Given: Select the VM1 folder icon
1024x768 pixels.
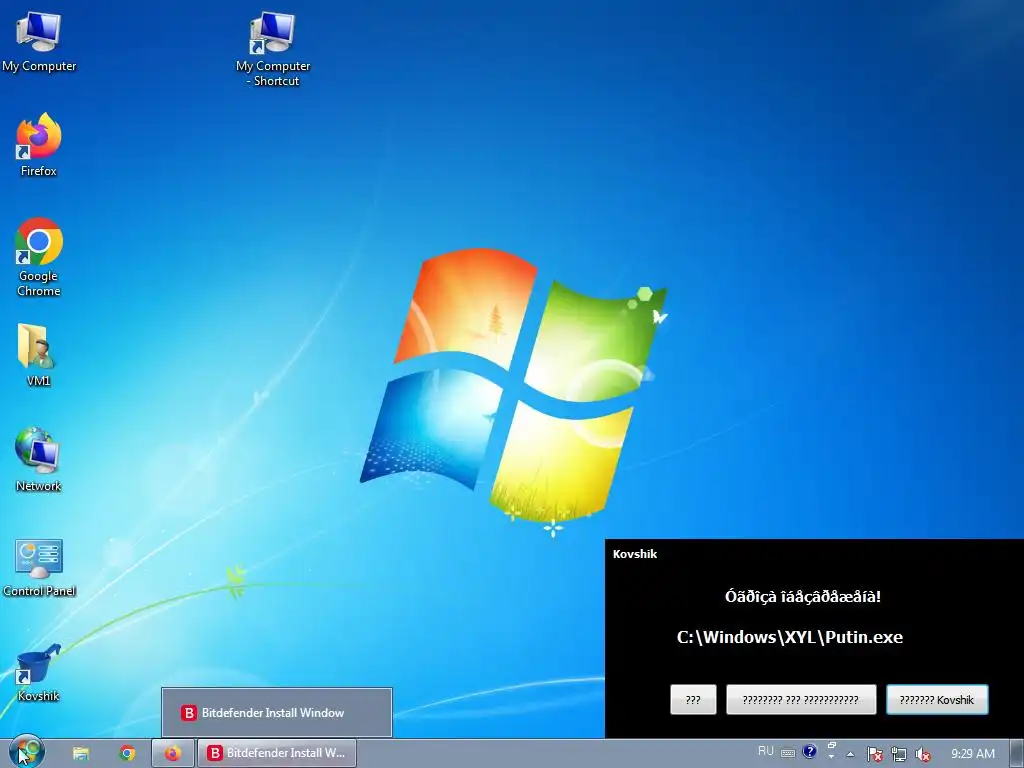Looking at the screenshot, I should click(x=39, y=355).
